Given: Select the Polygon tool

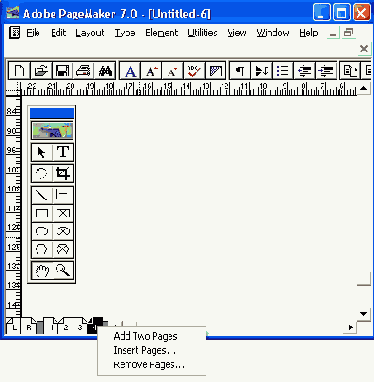Looking at the screenshot, I should 42,249.
